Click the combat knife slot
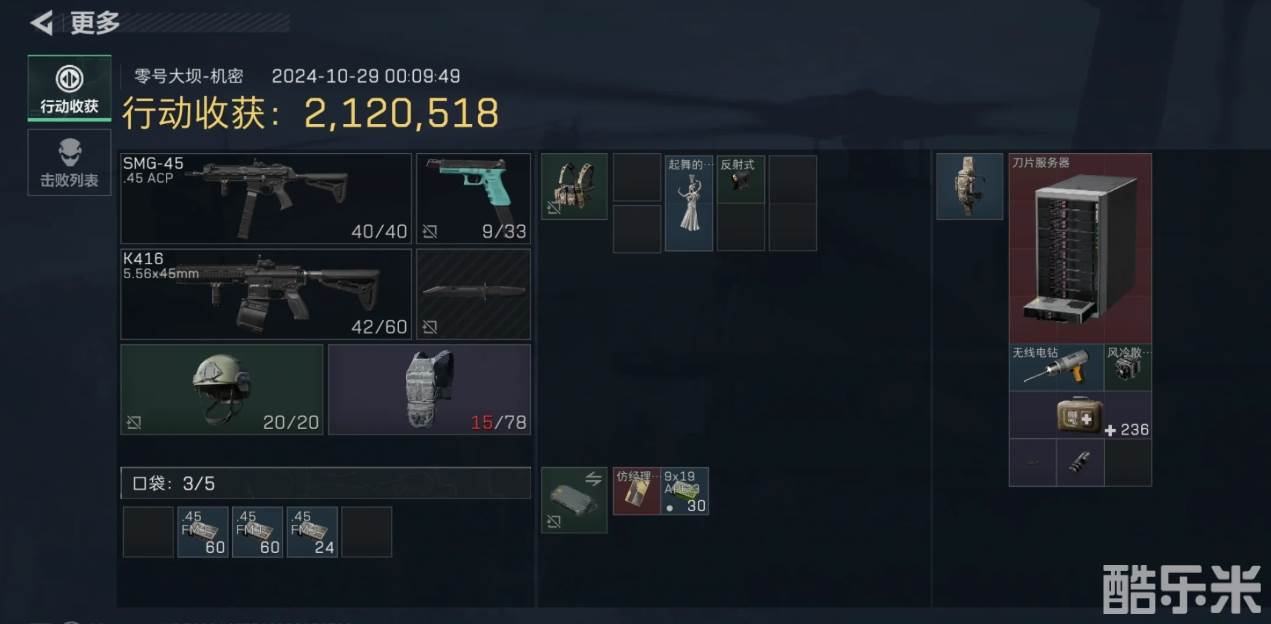The height and width of the screenshot is (624, 1271). coord(473,294)
